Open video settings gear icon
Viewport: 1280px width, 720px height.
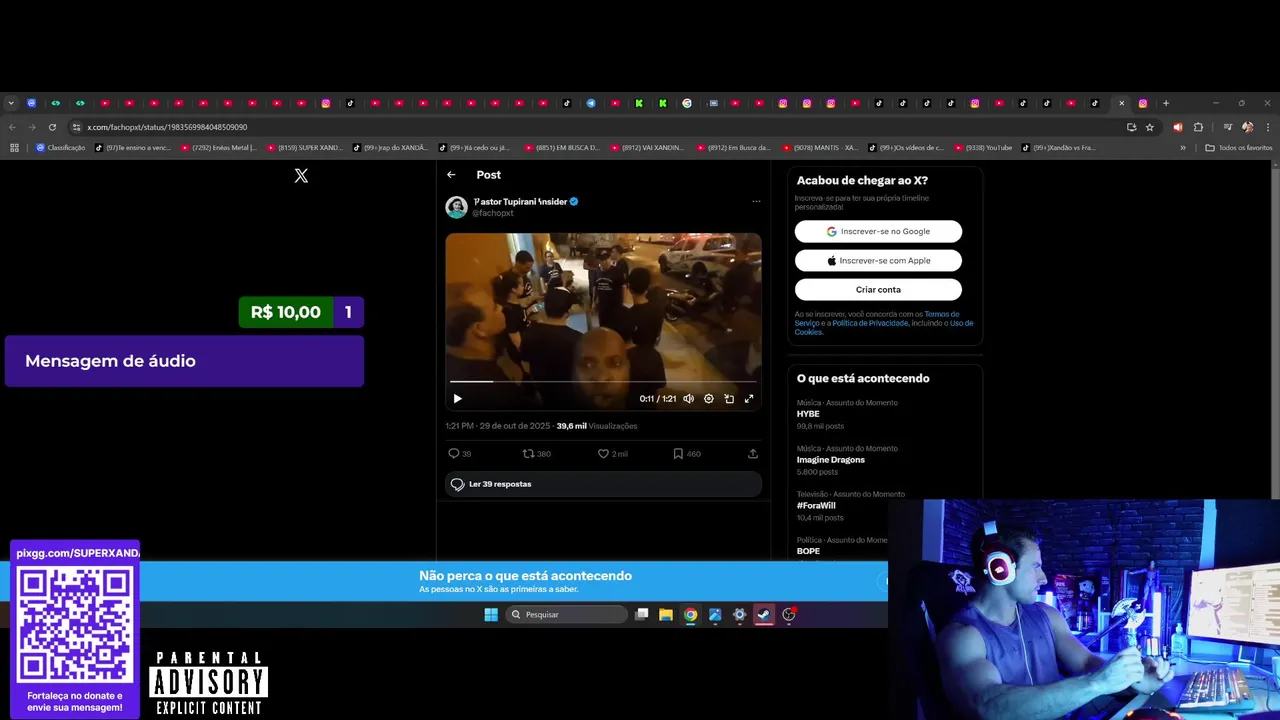708,398
